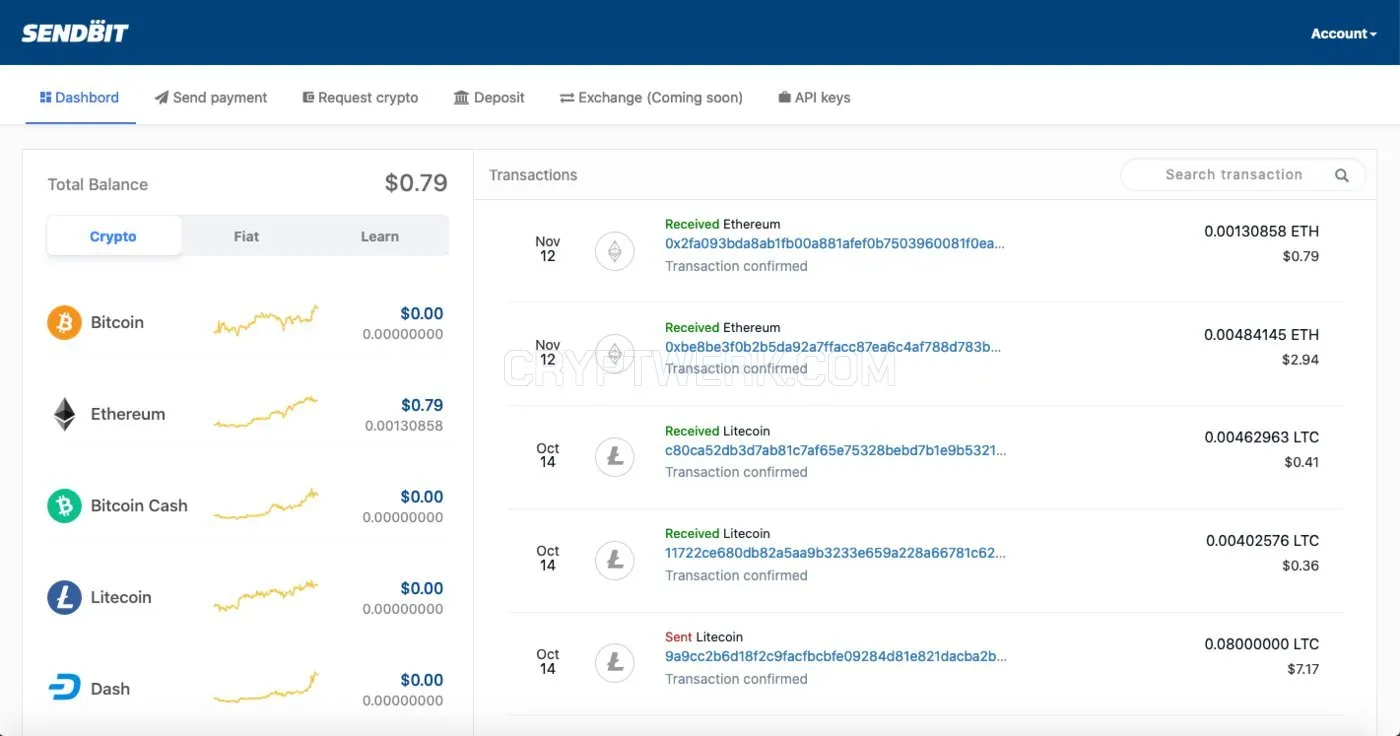Click the blue Litecoin icon in balances

point(64,597)
